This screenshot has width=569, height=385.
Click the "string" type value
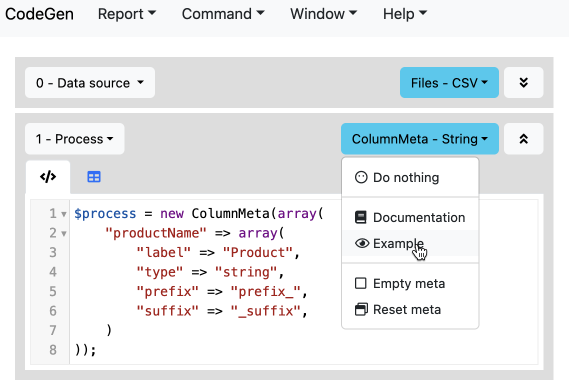(246, 272)
